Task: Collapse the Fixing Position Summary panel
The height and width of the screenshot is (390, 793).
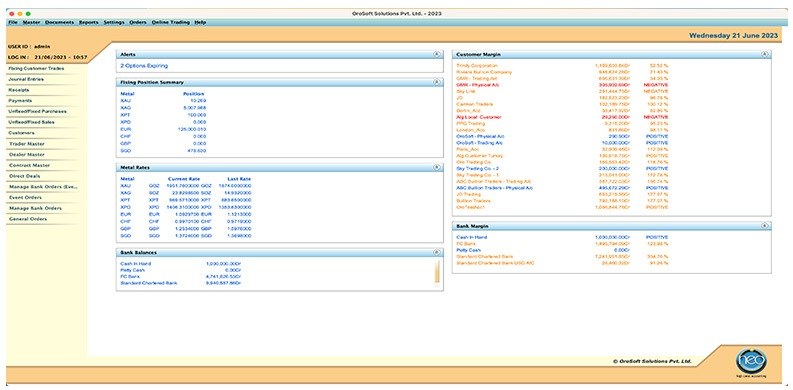Action: [x=436, y=82]
